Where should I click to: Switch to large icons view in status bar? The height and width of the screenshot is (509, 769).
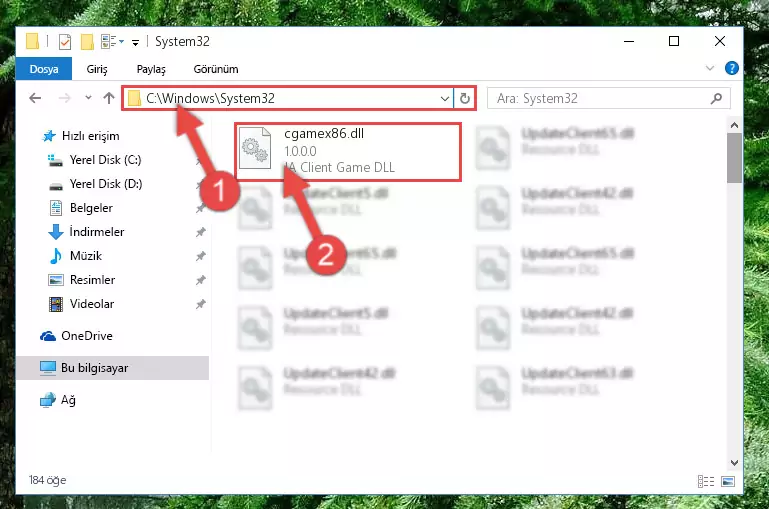pyautogui.click(x=728, y=482)
